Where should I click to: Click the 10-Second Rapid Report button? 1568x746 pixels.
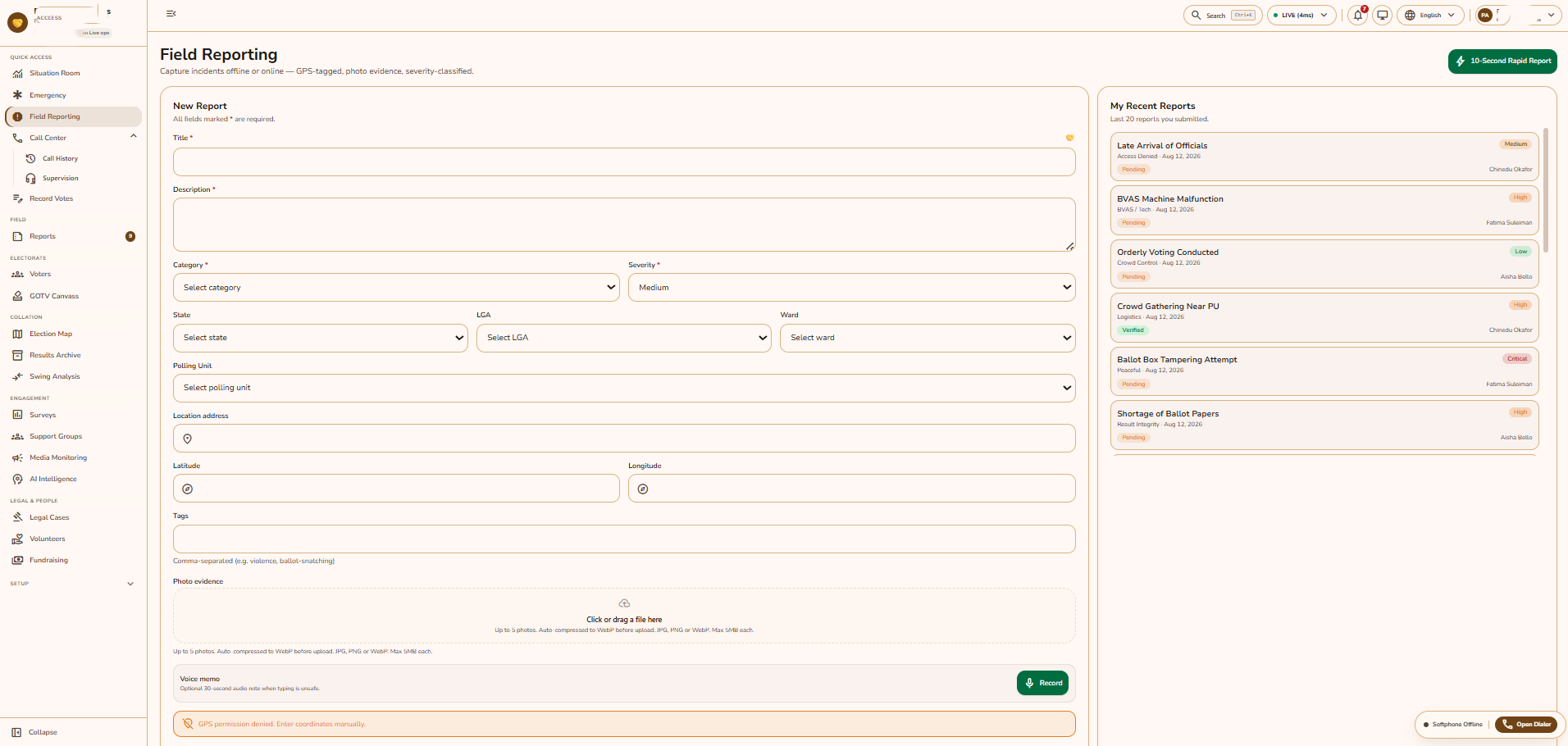[x=1502, y=61]
